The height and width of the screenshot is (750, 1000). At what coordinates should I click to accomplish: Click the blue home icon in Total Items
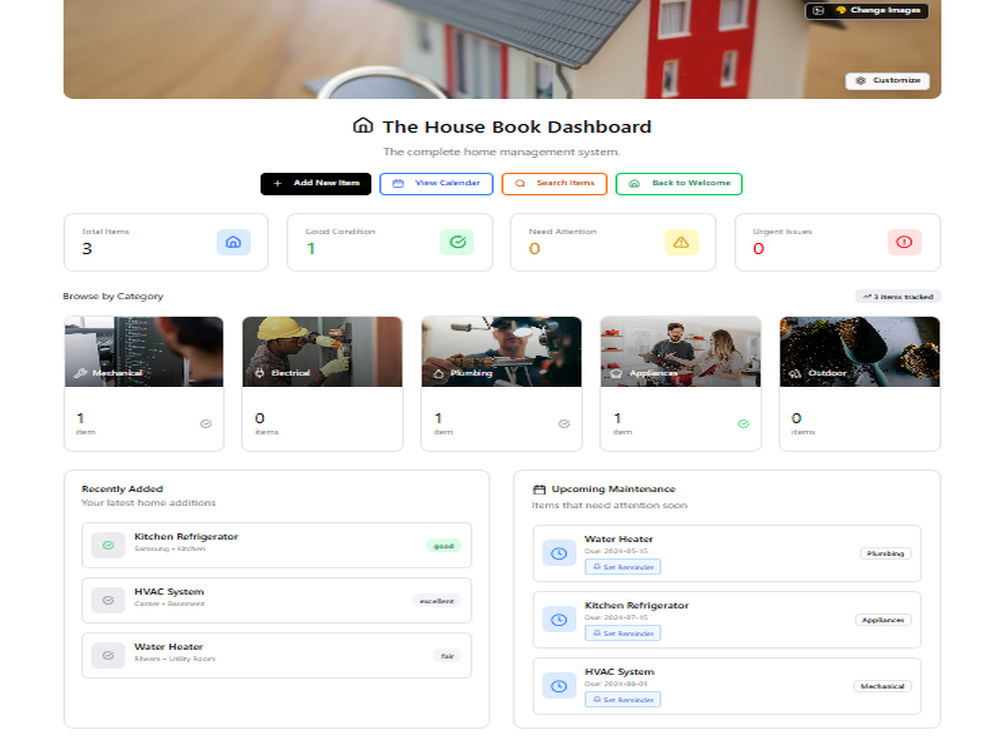233,242
